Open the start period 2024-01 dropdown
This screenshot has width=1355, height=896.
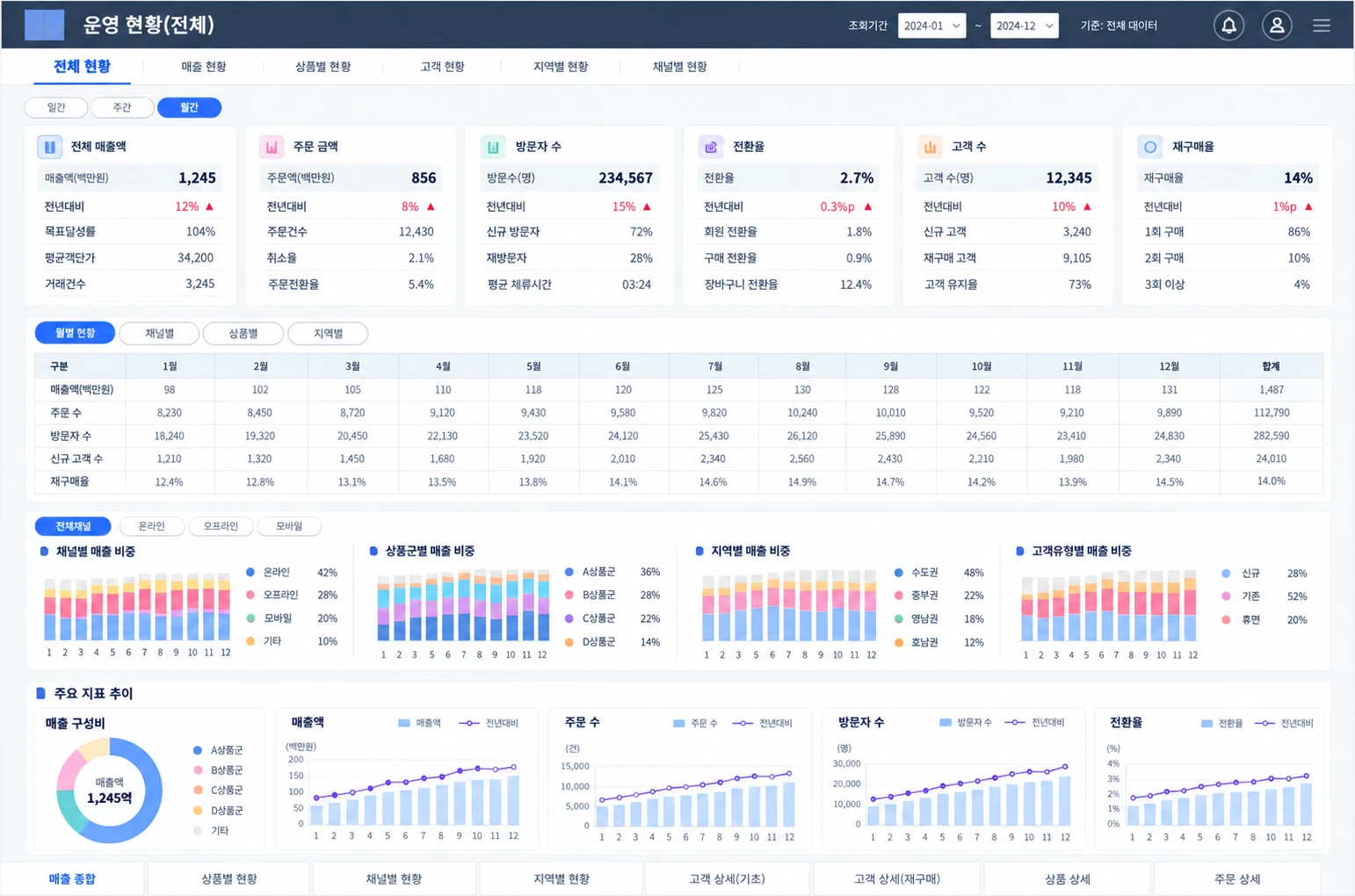tap(931, 25)
